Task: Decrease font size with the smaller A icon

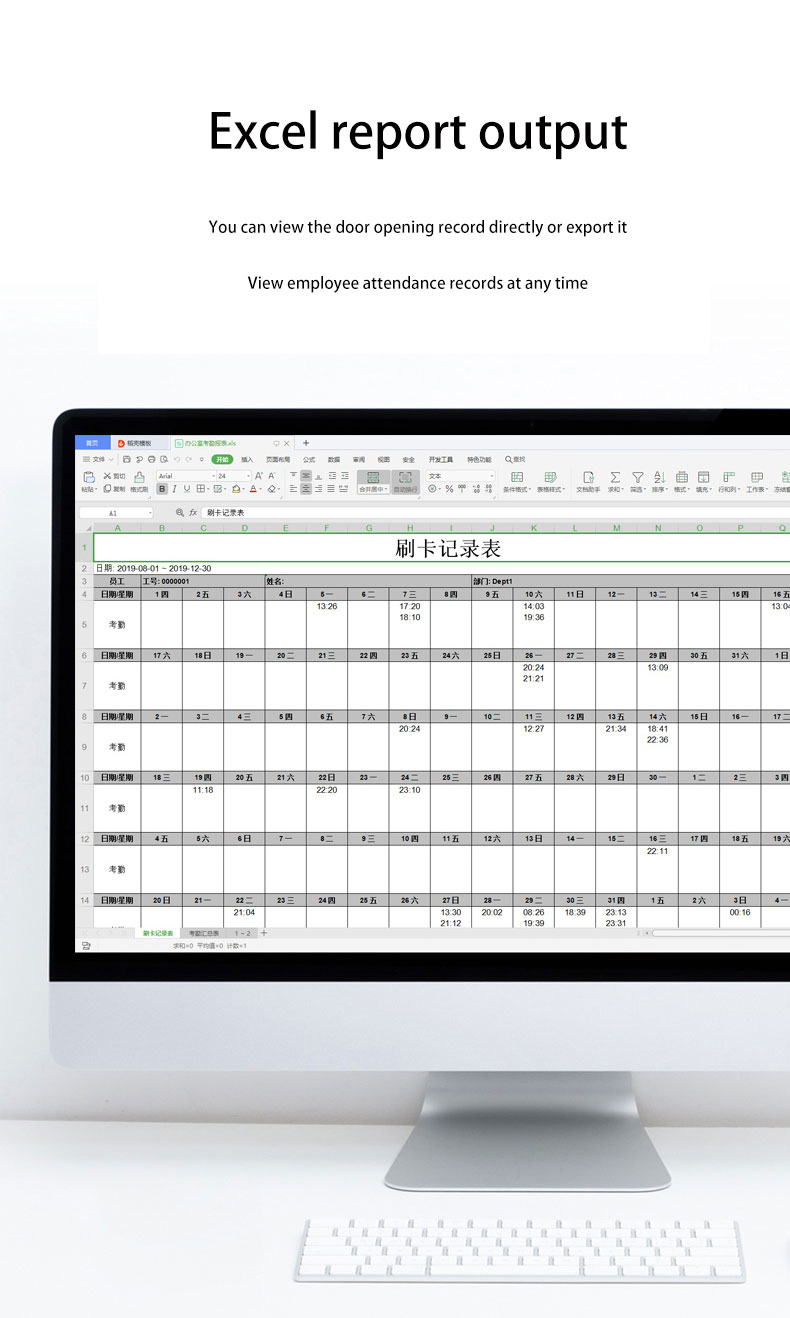Action: point(272,476)
